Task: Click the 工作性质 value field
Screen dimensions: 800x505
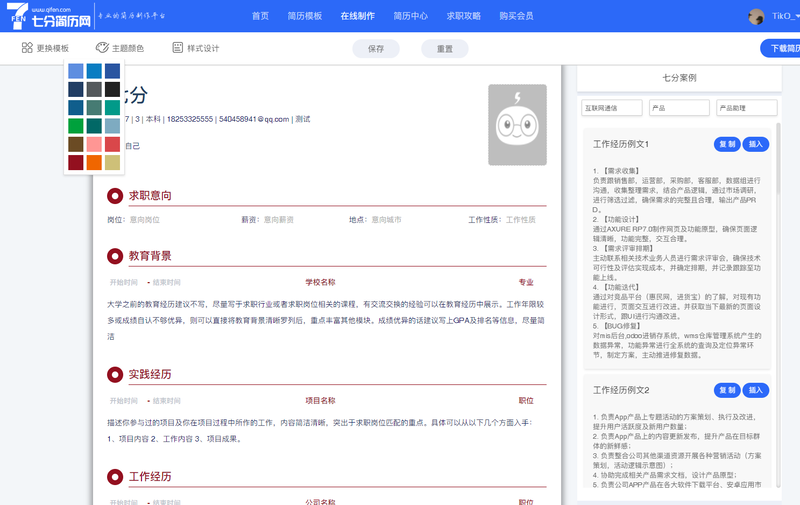Action: click(521, 220)
